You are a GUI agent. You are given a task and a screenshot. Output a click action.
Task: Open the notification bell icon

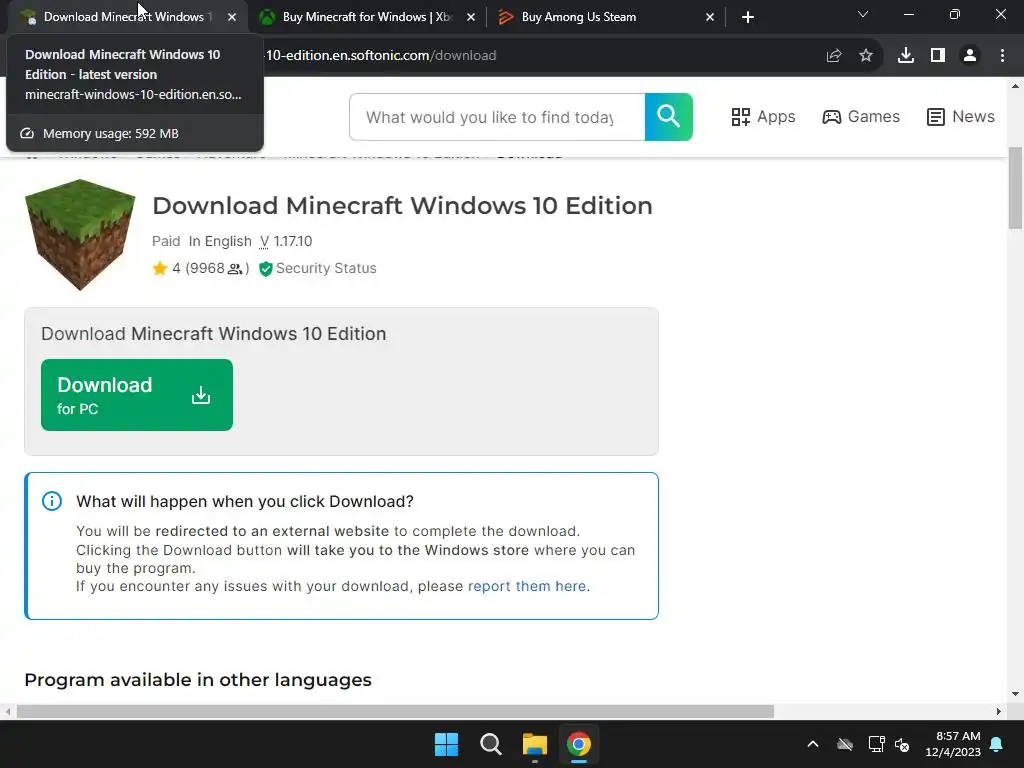(x=996, y=744)
